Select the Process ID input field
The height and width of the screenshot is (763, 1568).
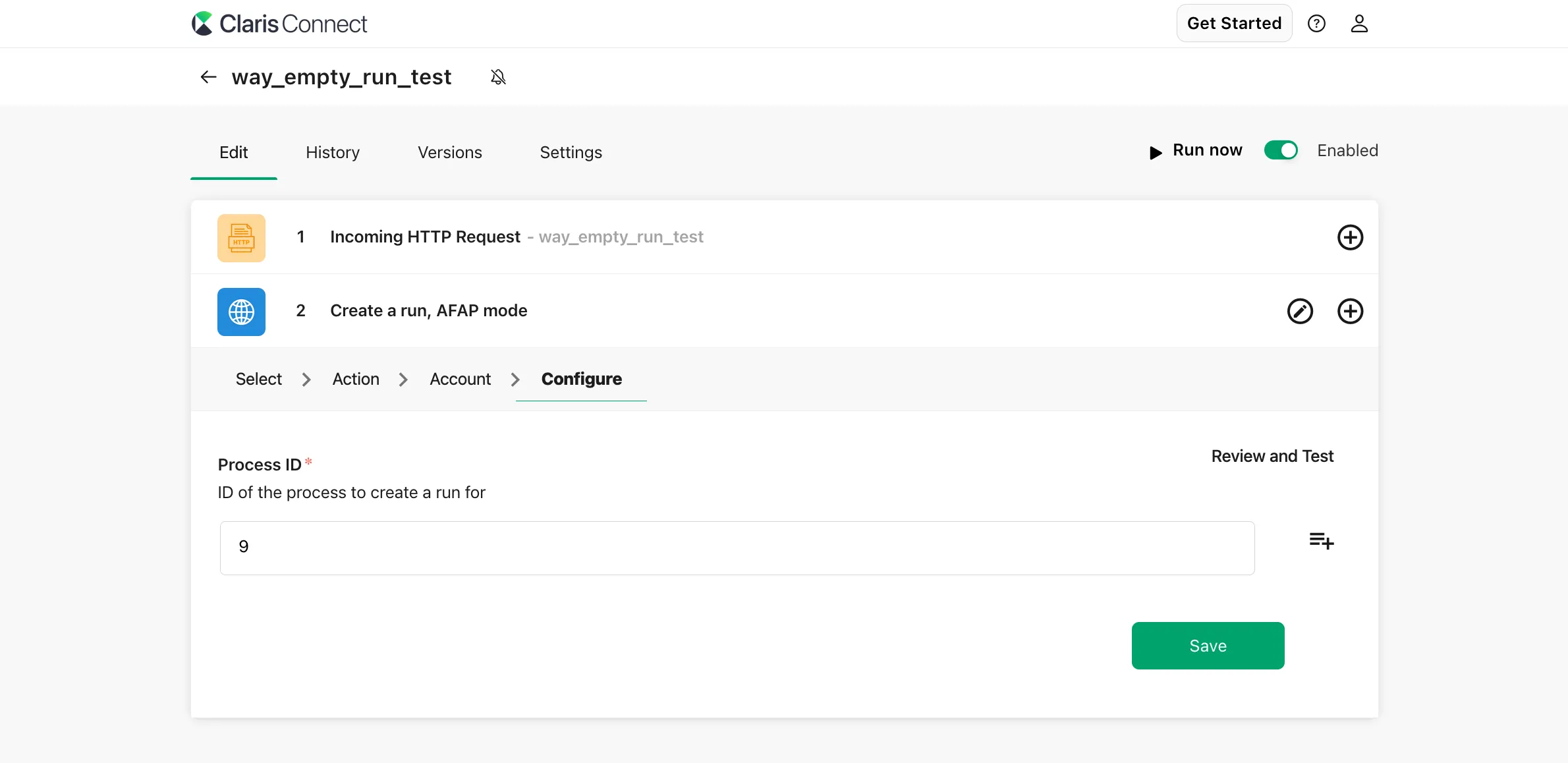(737, 548)
